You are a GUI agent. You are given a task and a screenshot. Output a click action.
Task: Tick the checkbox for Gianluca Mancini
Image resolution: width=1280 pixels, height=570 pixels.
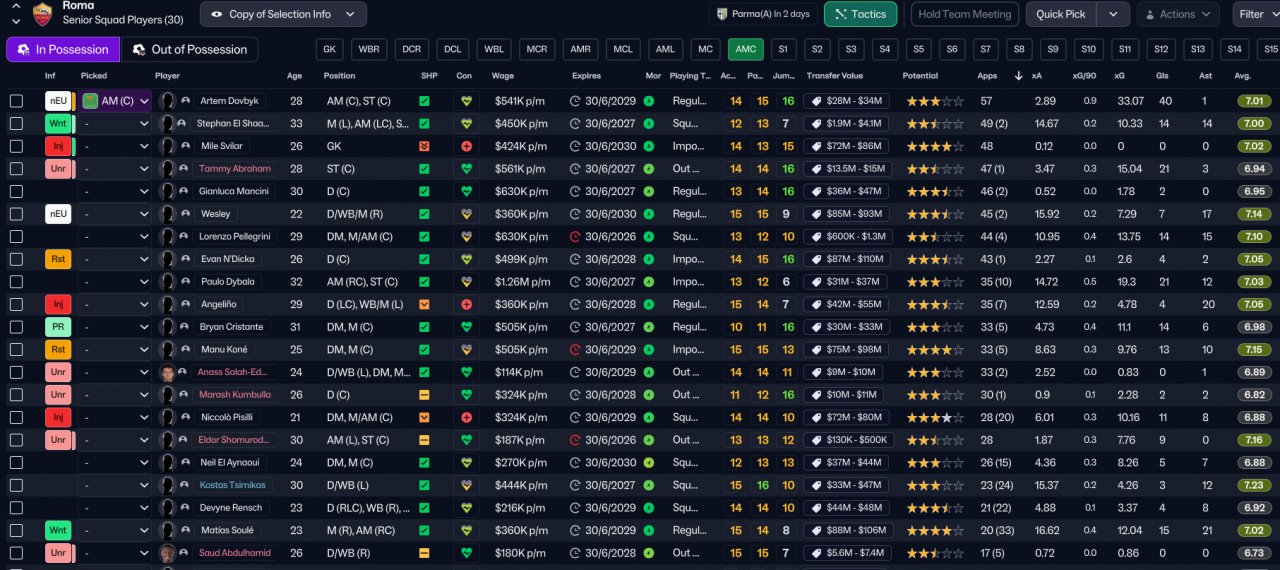16,191
